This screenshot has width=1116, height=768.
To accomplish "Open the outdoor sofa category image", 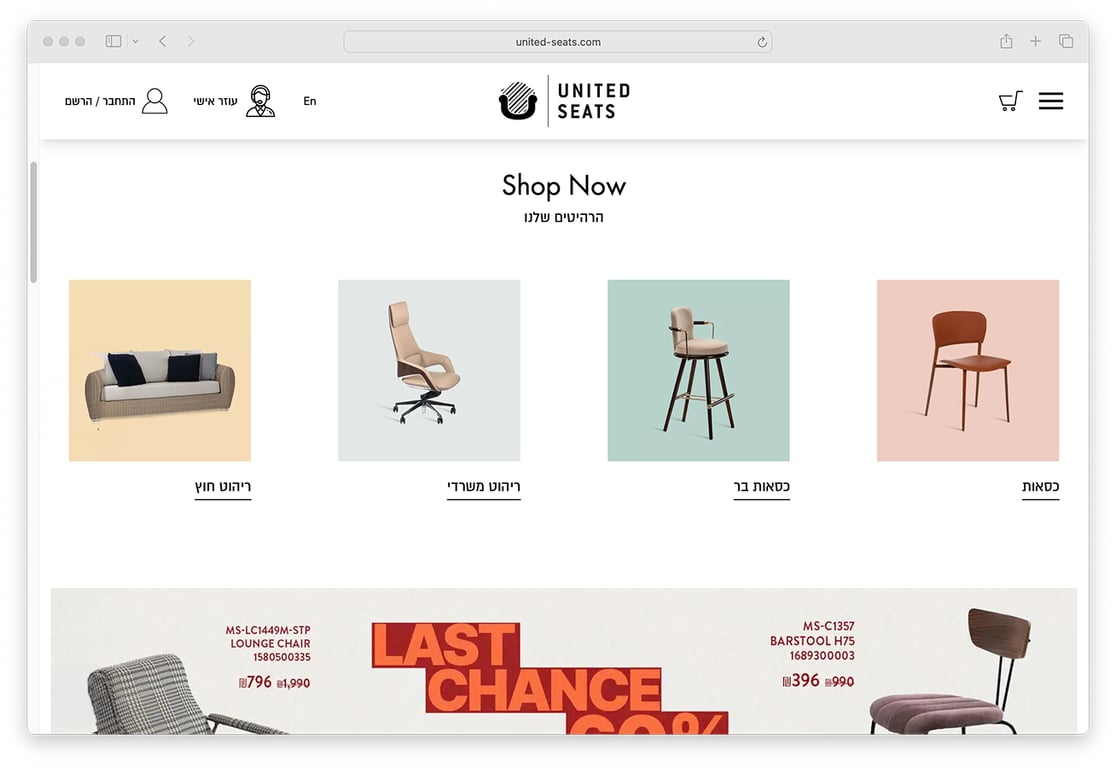I will [160, 370].
